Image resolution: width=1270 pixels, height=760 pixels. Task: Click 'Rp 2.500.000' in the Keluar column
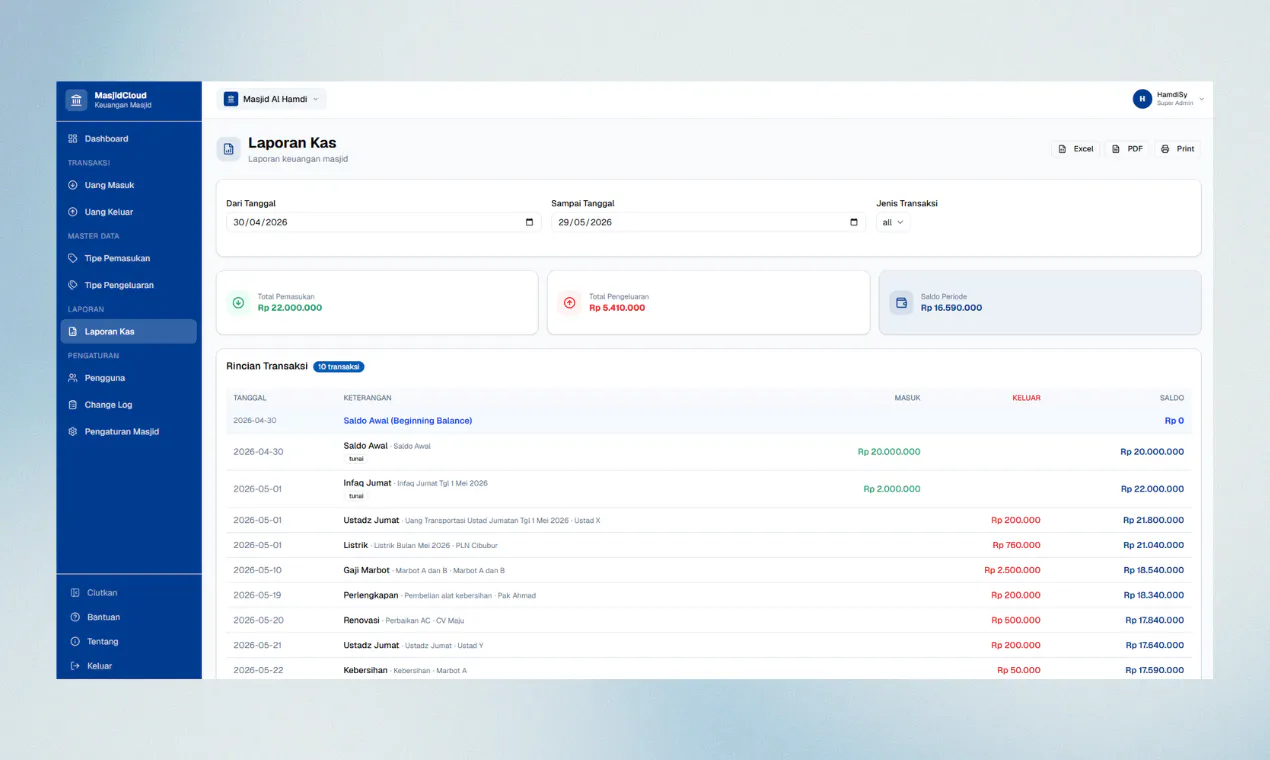[1012, 570]
